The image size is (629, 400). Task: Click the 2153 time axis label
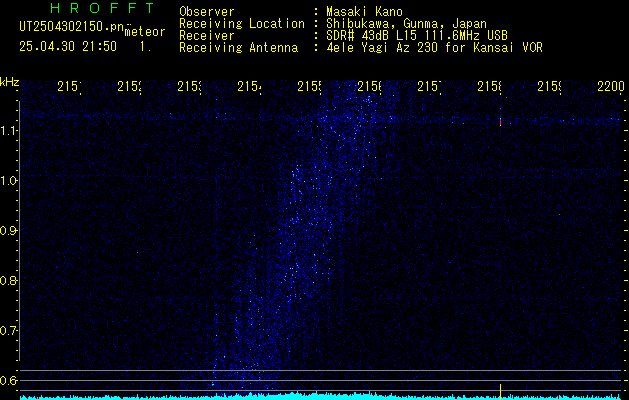coord(189,86)
